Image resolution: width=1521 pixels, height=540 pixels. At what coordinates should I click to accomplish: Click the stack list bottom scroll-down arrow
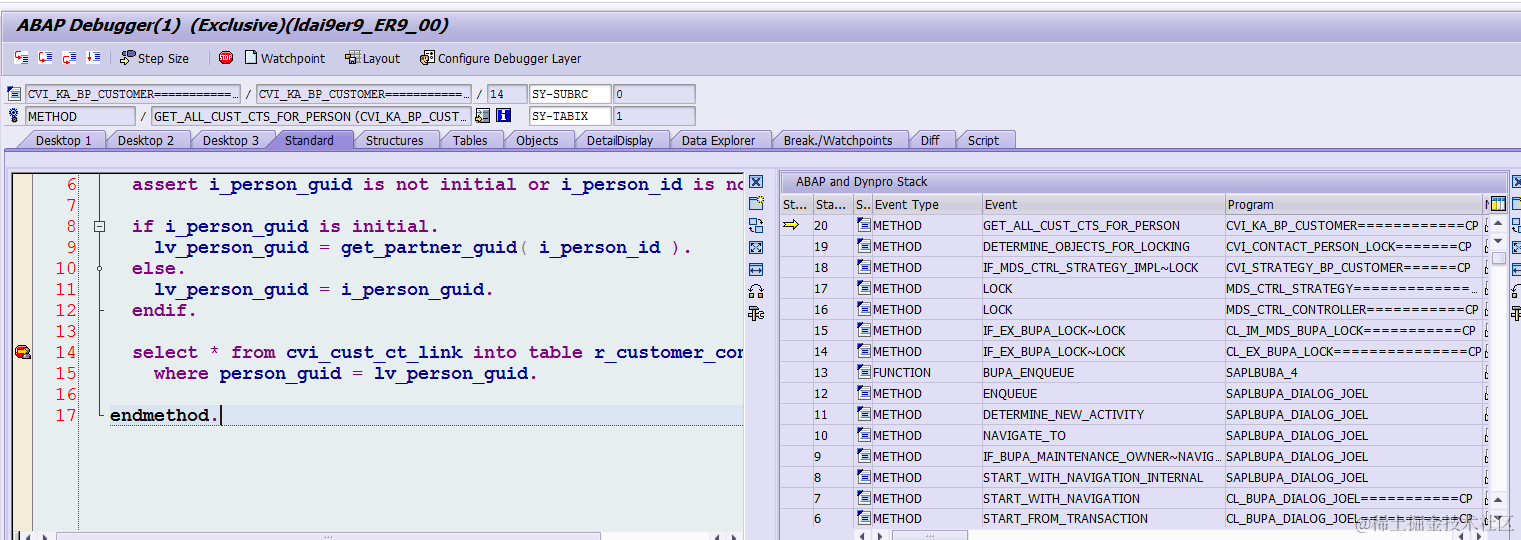point(1498,519)
